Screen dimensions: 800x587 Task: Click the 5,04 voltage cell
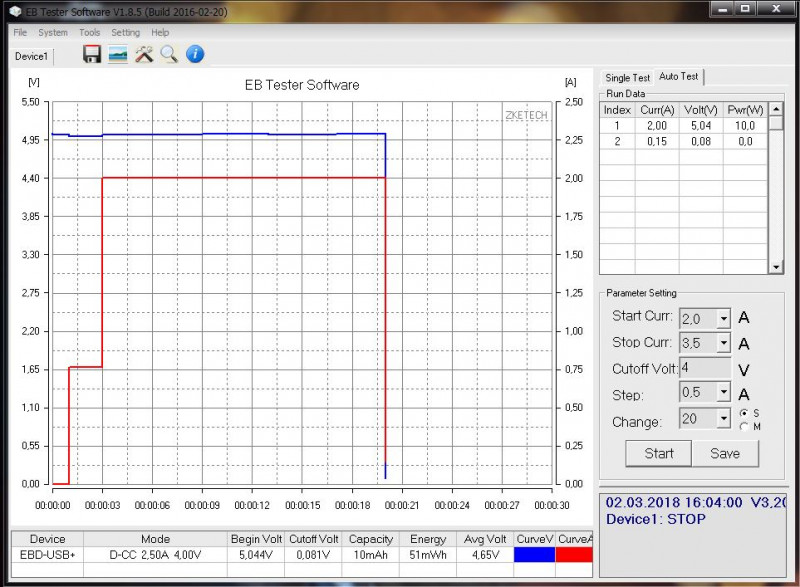pyautogui.click(x=701, y=125)
